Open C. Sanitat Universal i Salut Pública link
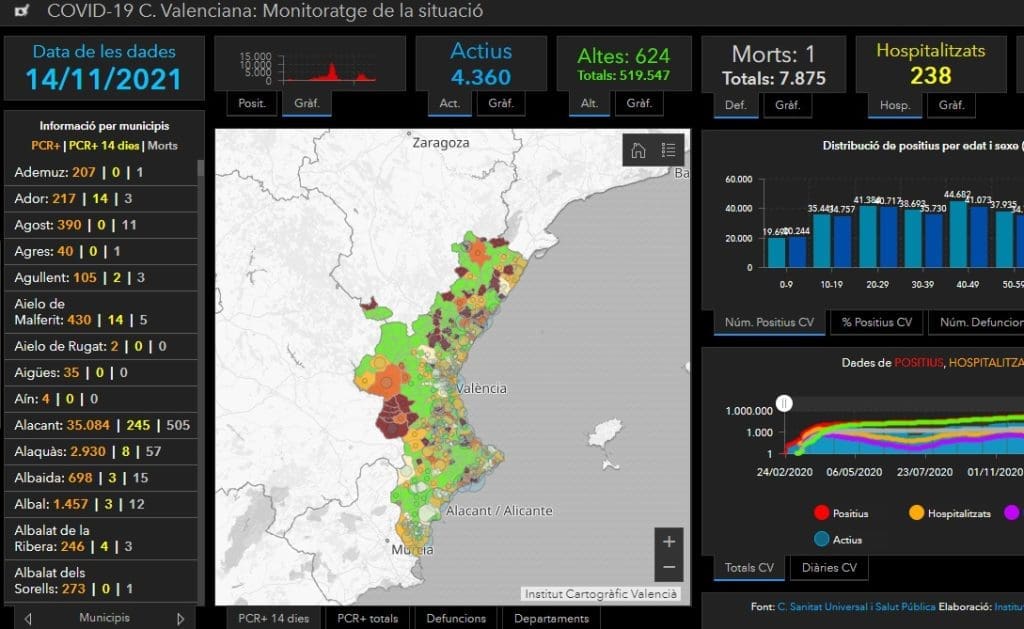Image resolution: width=1024 pixels, height=629 pixels. coord(856,607)
